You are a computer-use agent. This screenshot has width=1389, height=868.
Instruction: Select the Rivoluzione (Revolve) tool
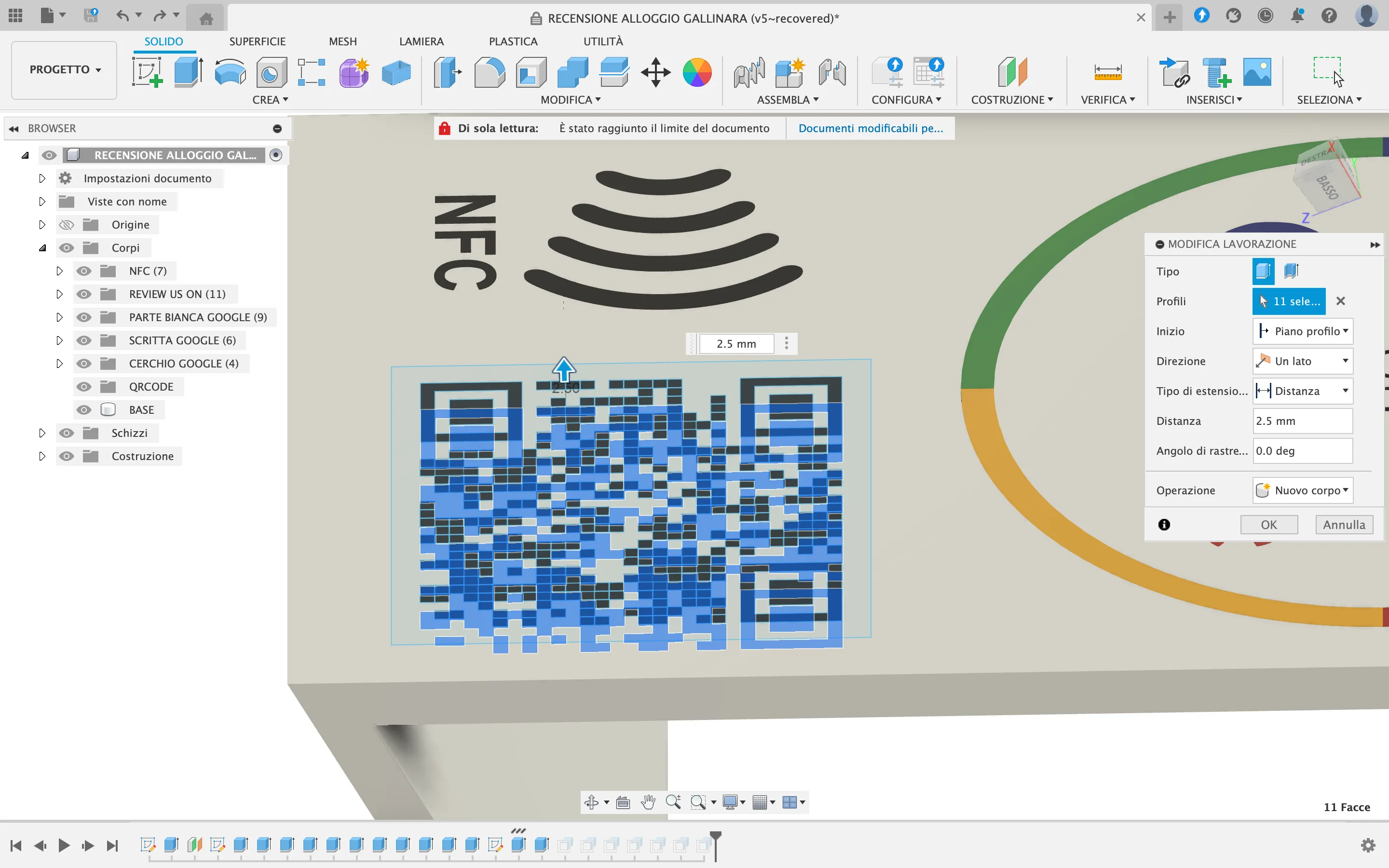230,72
